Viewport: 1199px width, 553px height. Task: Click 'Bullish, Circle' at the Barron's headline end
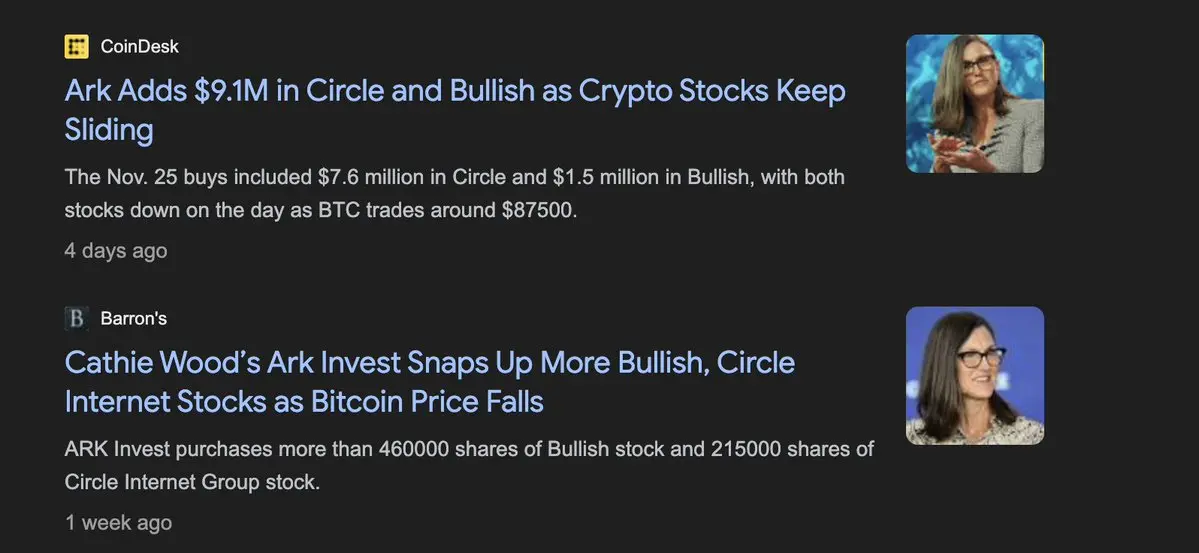pyautogui.click(x=706, y=362)
